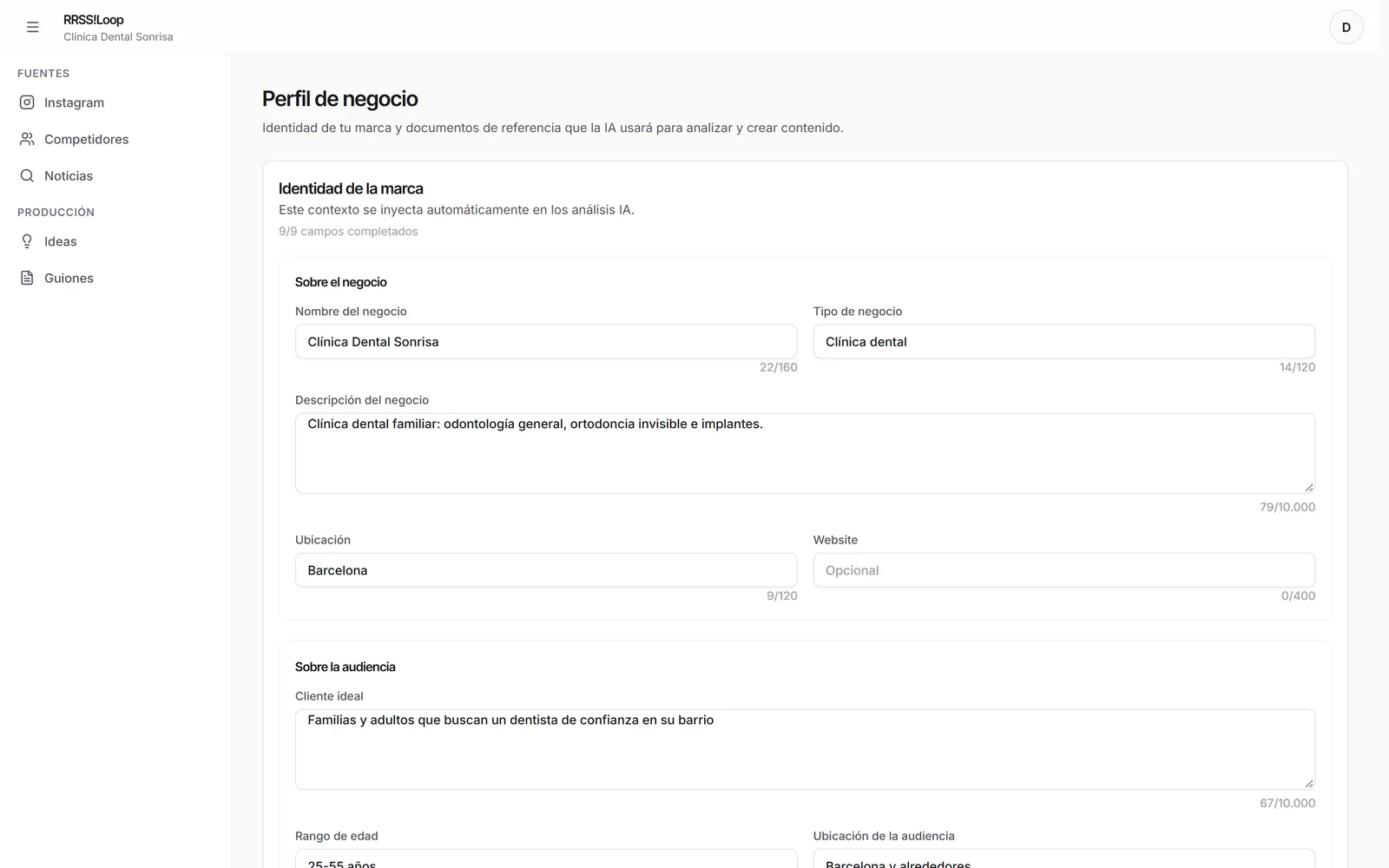Open the Ideas page
This screenshot has height=868, width=1389.
tap(115, 241)
